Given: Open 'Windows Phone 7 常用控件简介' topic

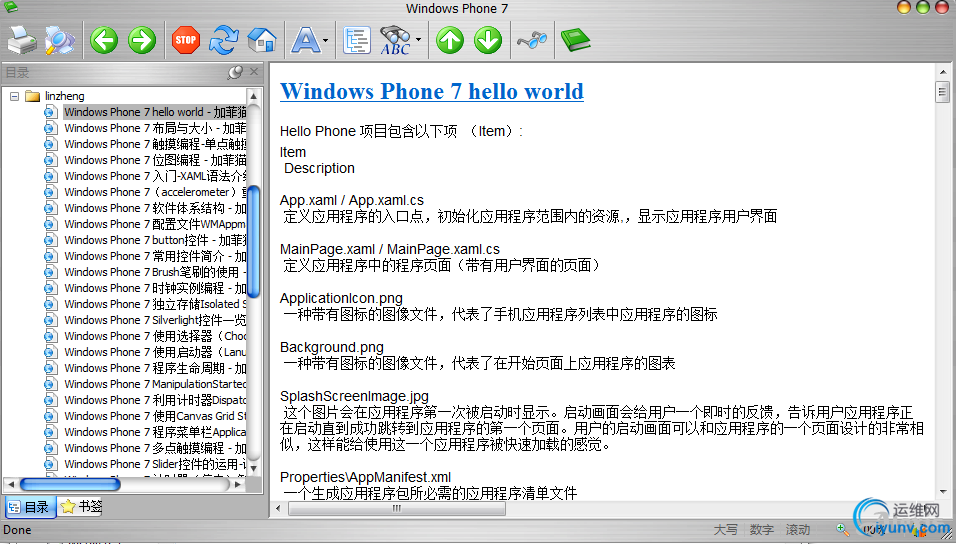Looking at the screenshot, I should coord(155,256).
